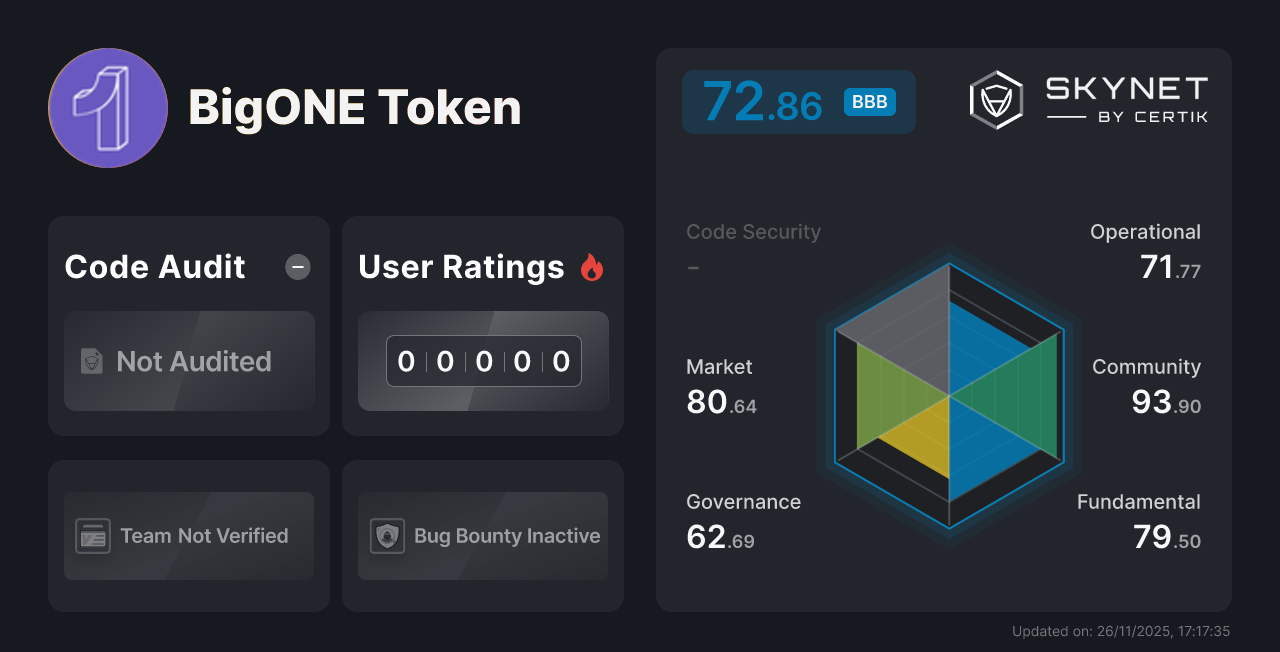The image size is (1280, 652).
Task: Click the minus badge on the Code Audit card
Action: [297, 266]
